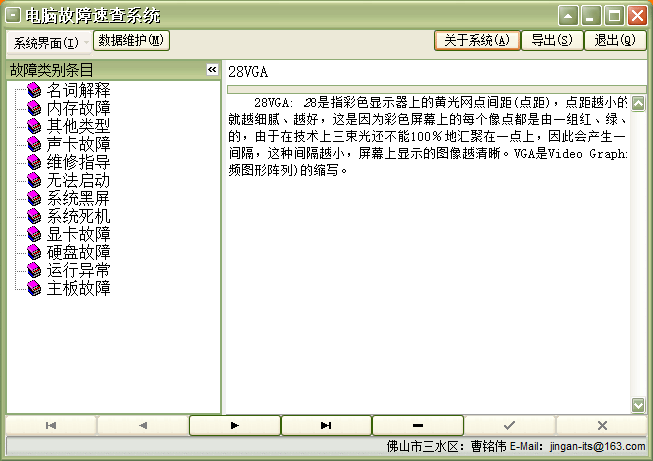This screenshot has height=461, width=653.
Task: Jump to the last record
Action: pos(326,425)
